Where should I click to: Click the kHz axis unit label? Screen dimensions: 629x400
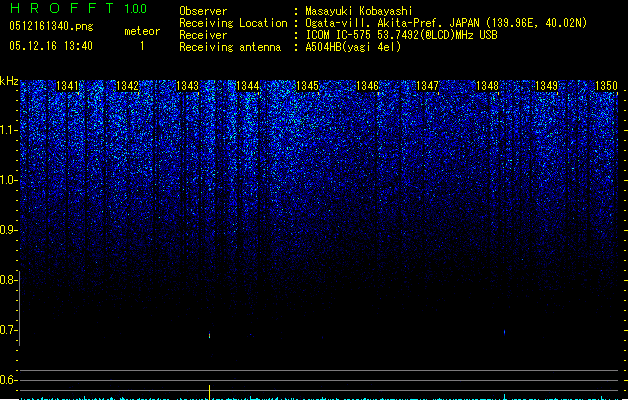pos(9,81)
